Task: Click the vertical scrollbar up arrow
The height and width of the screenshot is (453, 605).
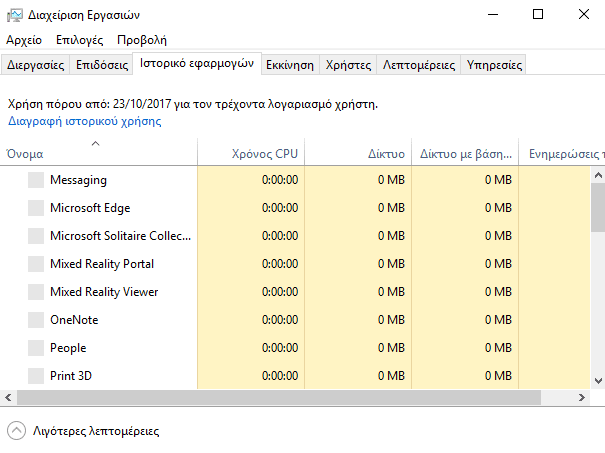Action: click(598, 176)
